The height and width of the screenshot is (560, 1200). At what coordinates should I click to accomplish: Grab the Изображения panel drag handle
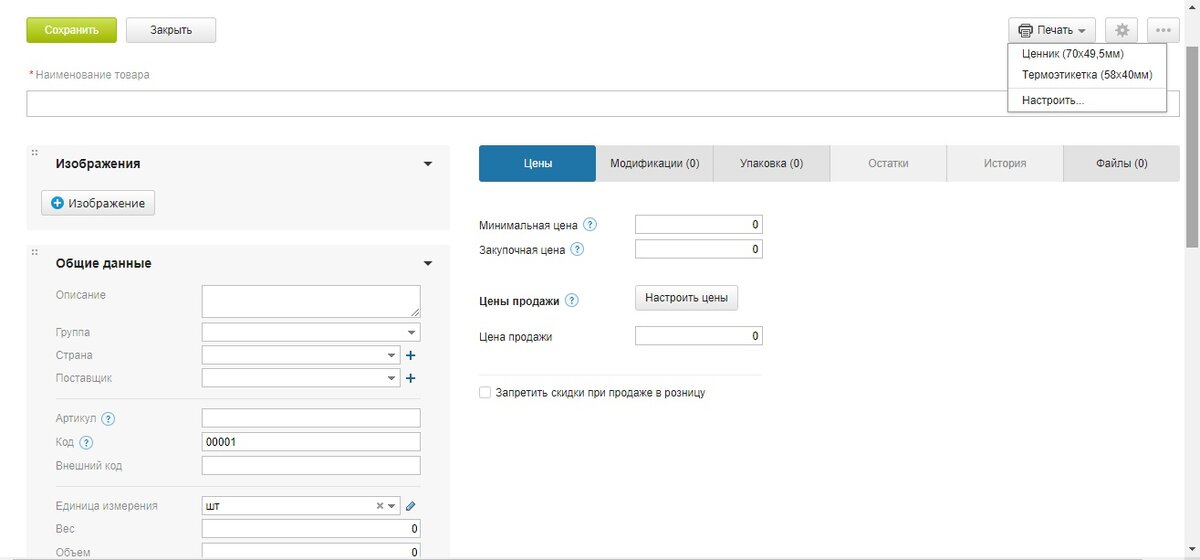point(34,153)
